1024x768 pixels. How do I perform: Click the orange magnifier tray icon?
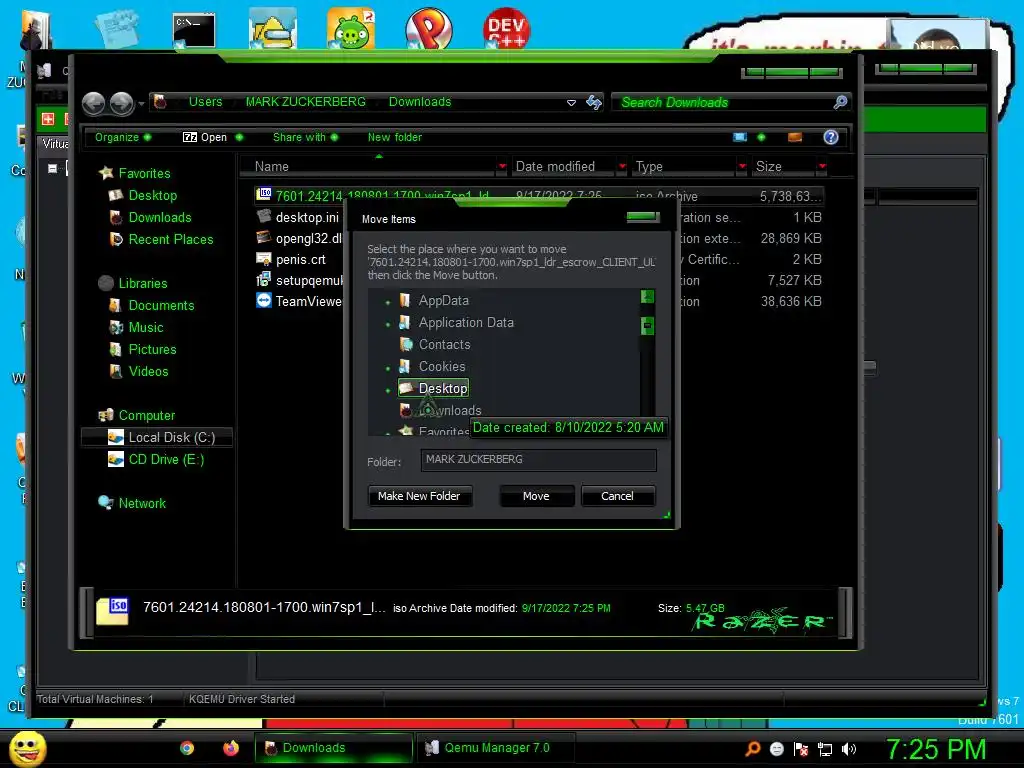752,749
